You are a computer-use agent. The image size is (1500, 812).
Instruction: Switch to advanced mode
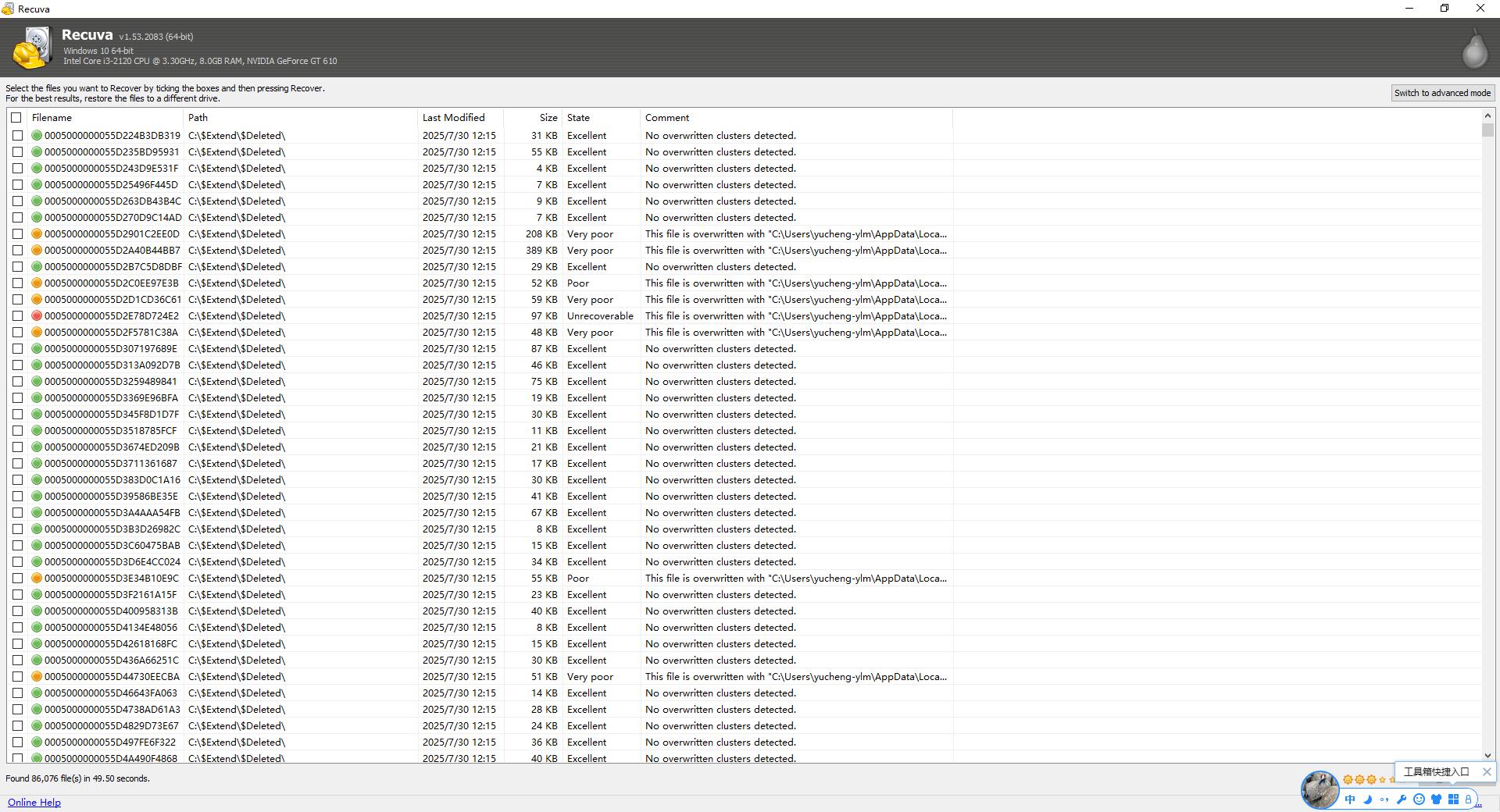(1442, 93)
